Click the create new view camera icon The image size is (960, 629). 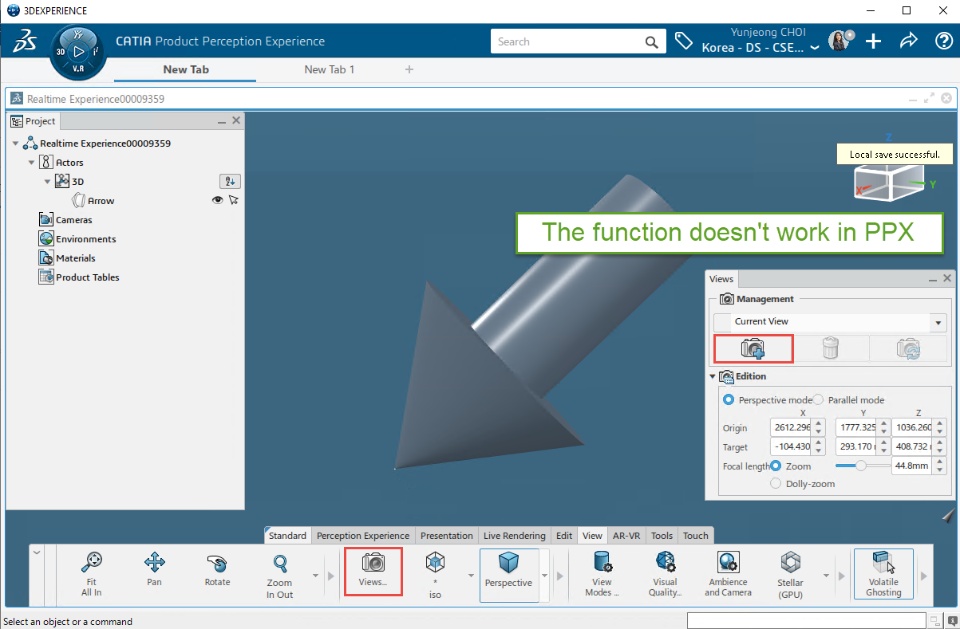click(x=753, y=348)
